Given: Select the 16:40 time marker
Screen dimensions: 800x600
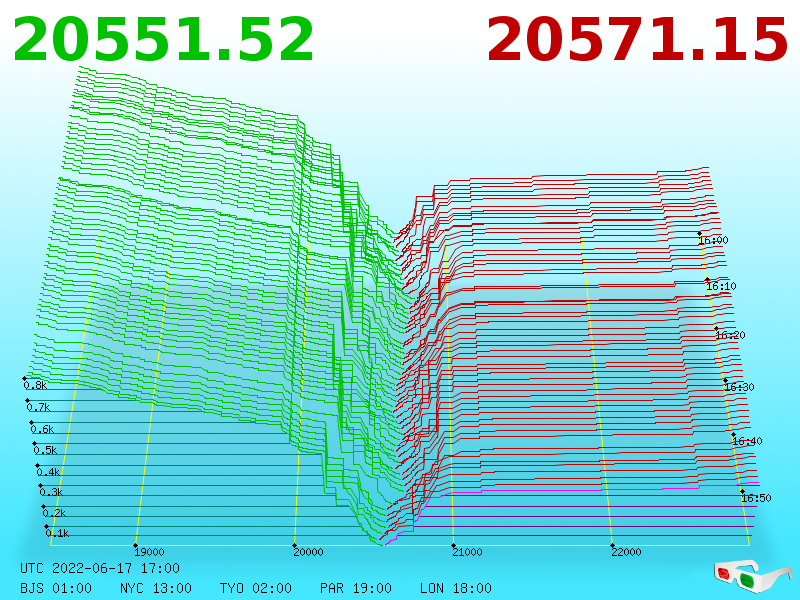Looking at the screenshot, I should 747,441.
